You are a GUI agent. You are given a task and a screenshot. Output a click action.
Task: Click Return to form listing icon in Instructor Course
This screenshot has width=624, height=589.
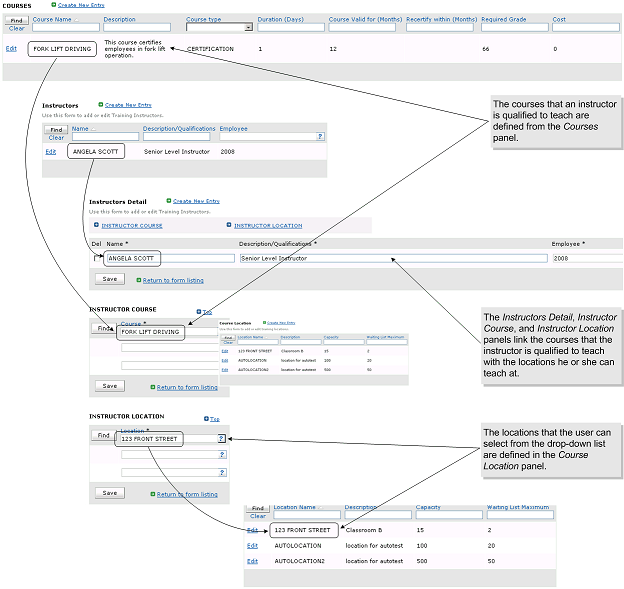[153, 387]
